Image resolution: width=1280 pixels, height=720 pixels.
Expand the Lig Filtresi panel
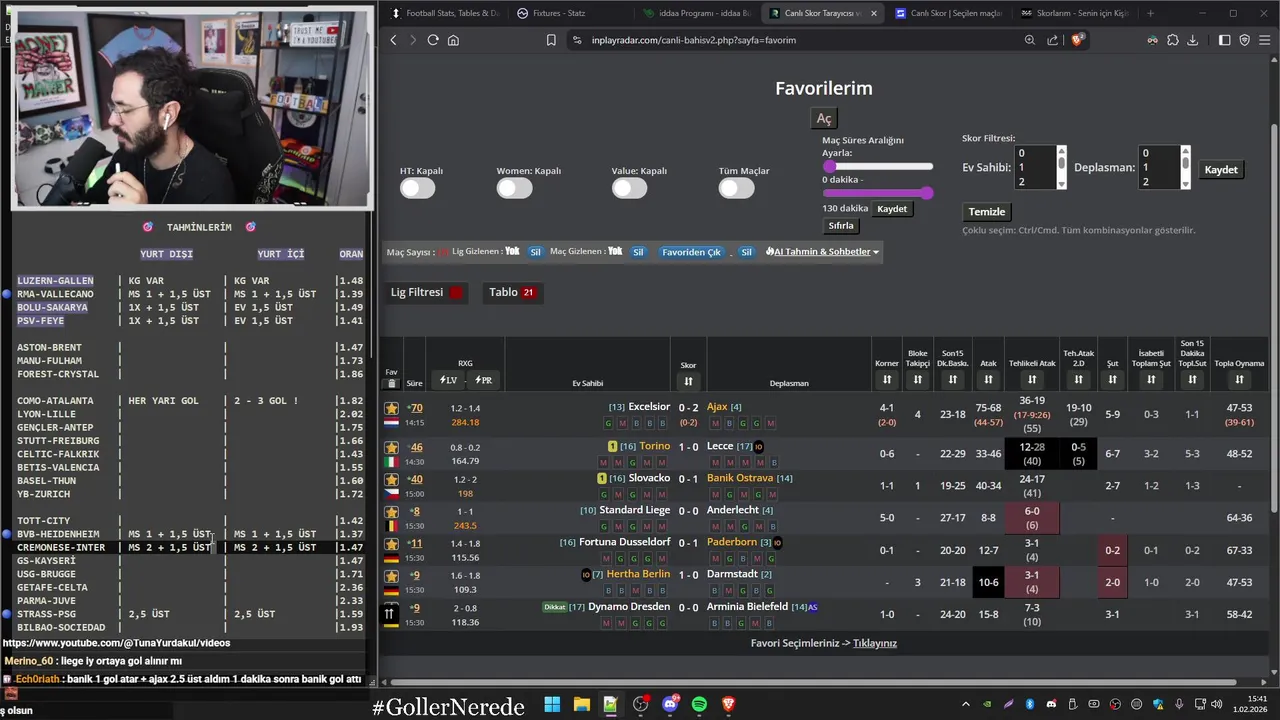pos(427,292)
